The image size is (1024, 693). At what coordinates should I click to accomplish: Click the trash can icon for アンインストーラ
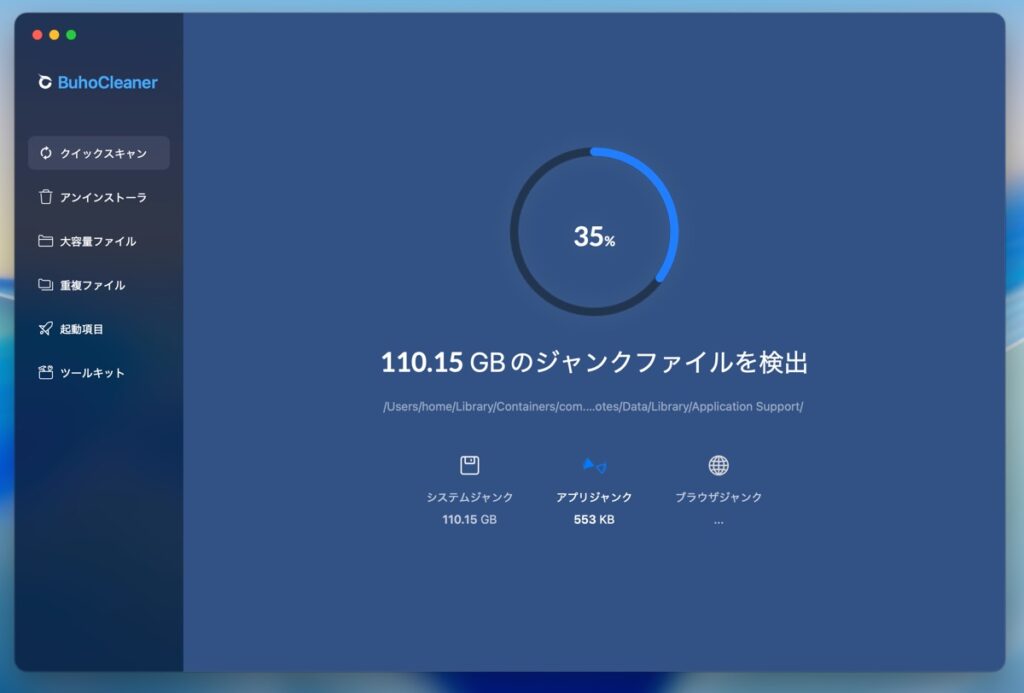pyautogui.click(x=45, y=197)
